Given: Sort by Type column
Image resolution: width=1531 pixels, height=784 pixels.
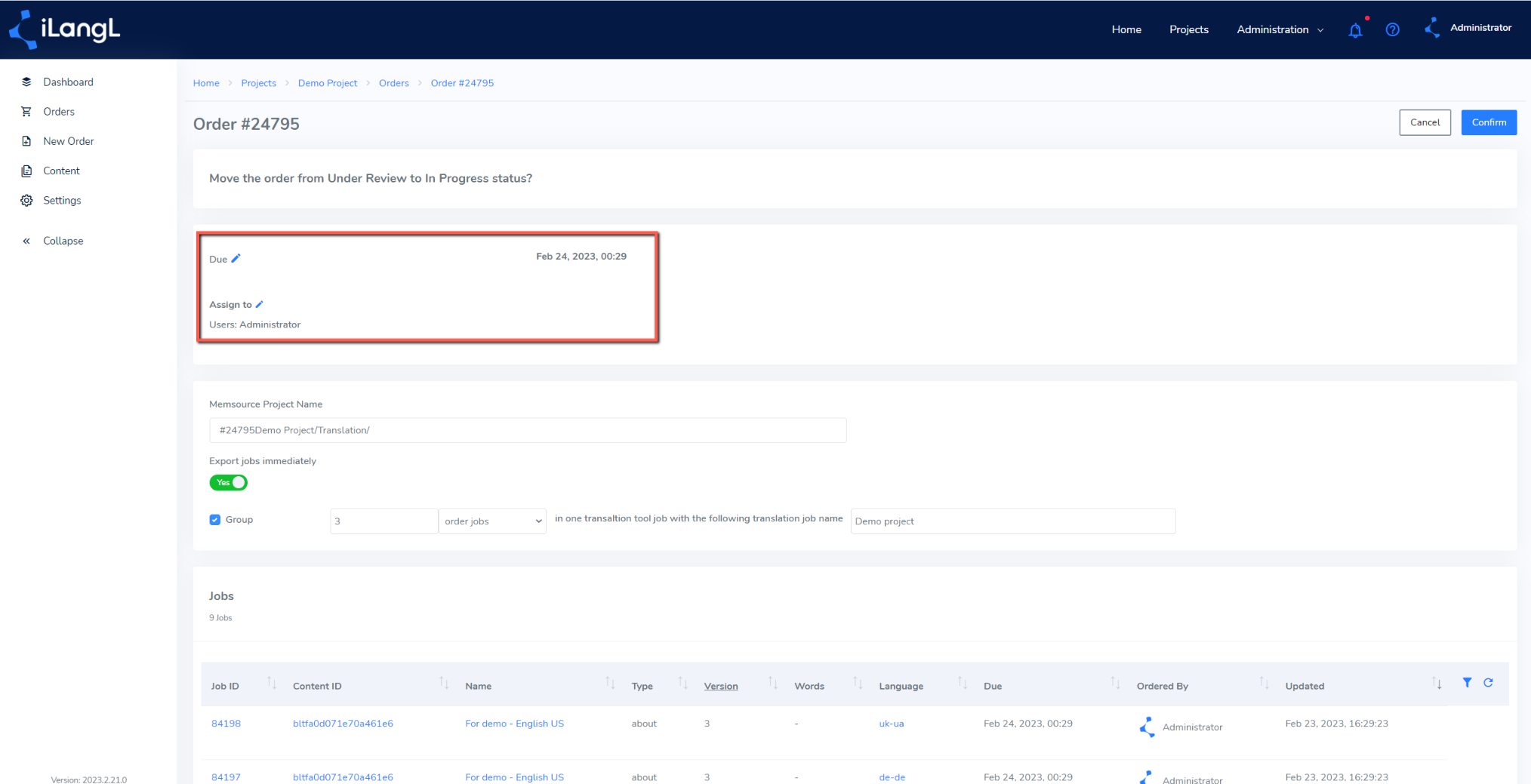Looking at the screenshot, I should tap(682, 683).
